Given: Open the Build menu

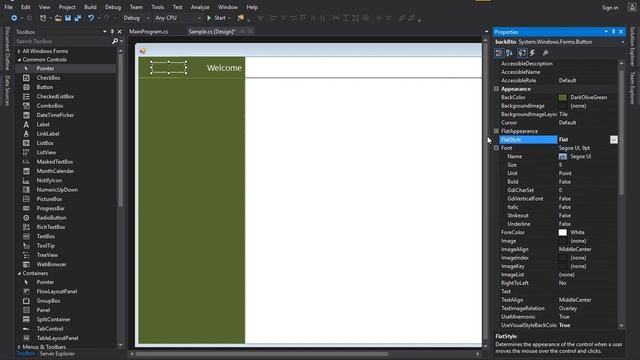Looking at the screenshot, I should (90, 7).
